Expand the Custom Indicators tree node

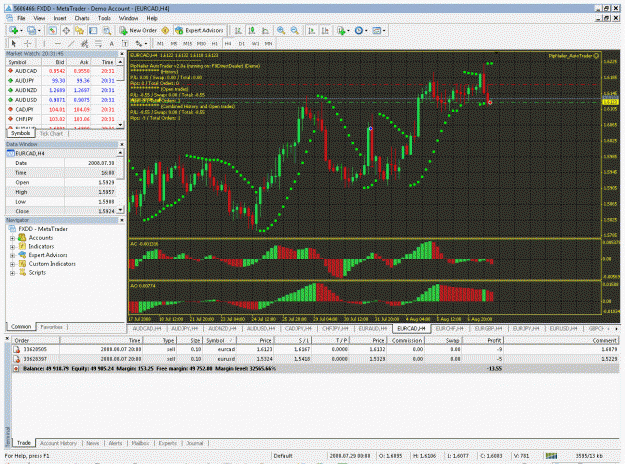pos(12,264)
